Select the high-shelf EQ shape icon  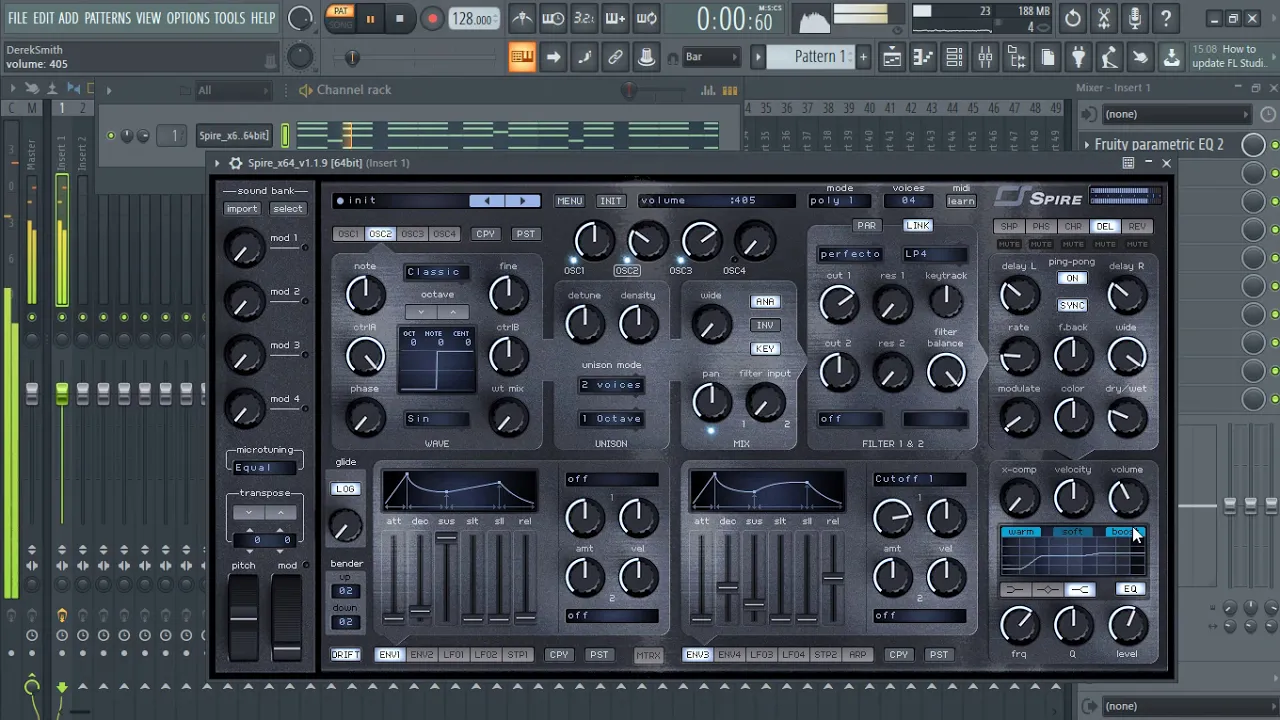[x=1079, y=590]
